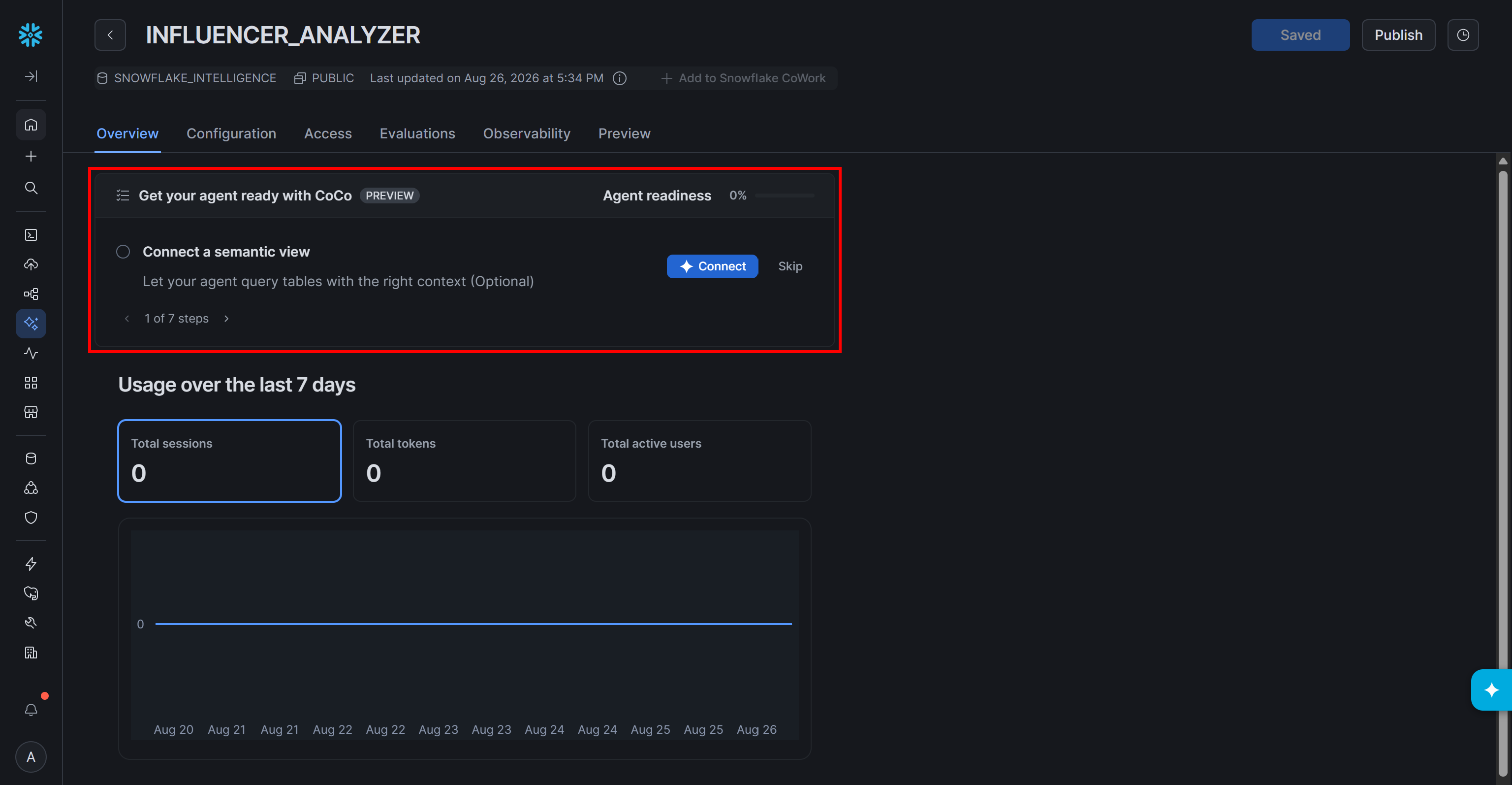Go to previous step chevron
The image size is (1512, 785).
coord(127,318)
